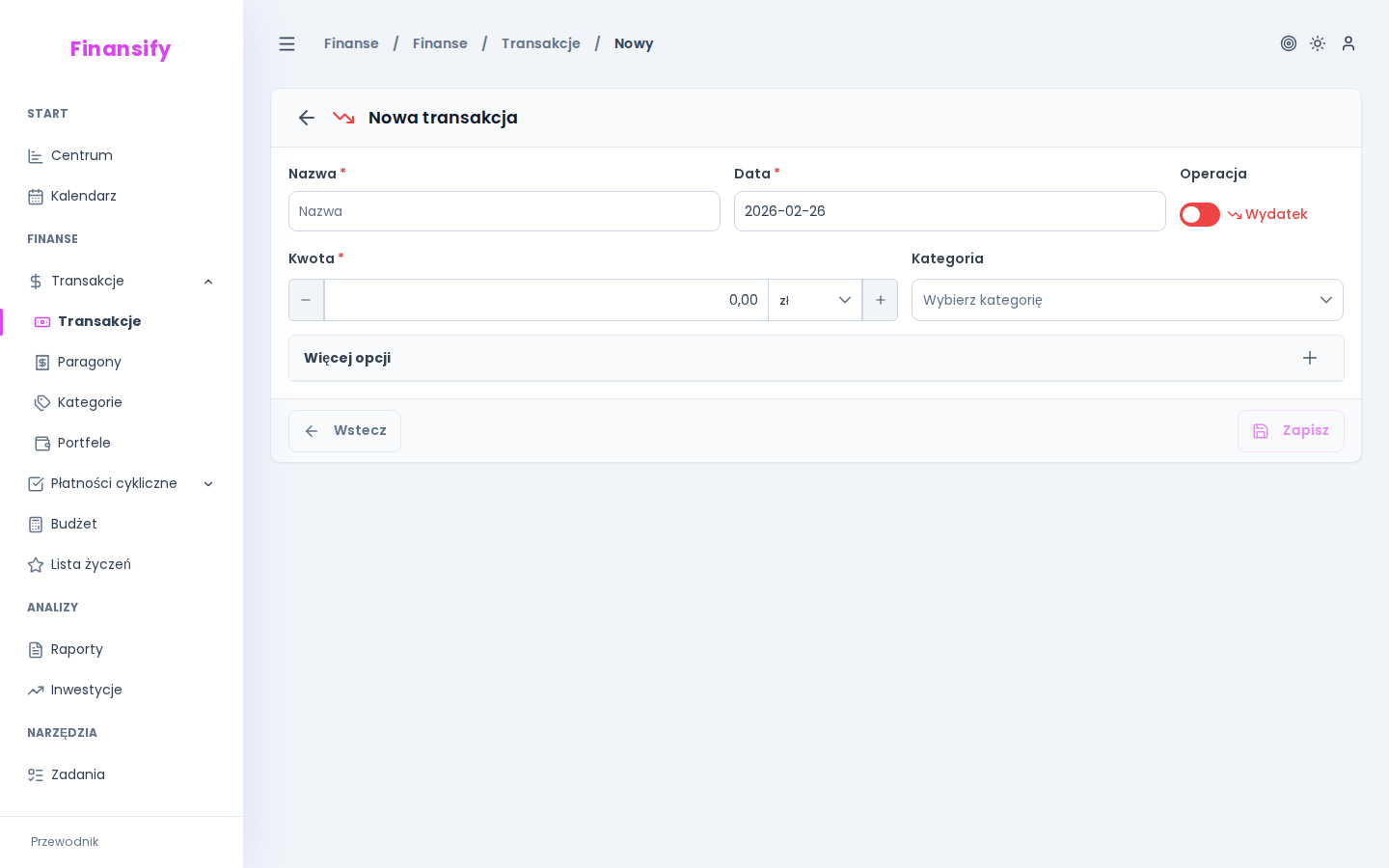Expand the Płatności cykliczne submenu

click(x=208, y=483)
